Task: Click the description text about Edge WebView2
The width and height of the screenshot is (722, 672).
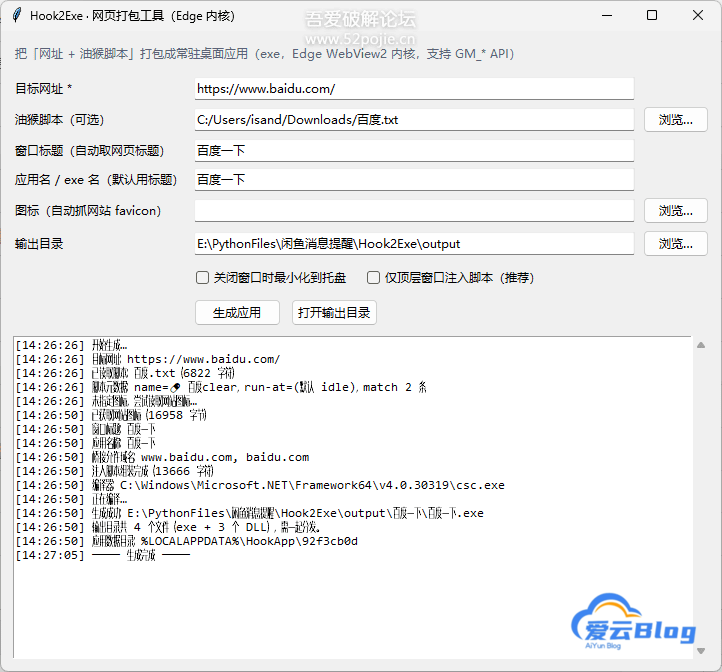Action: (x=264, y=54)
